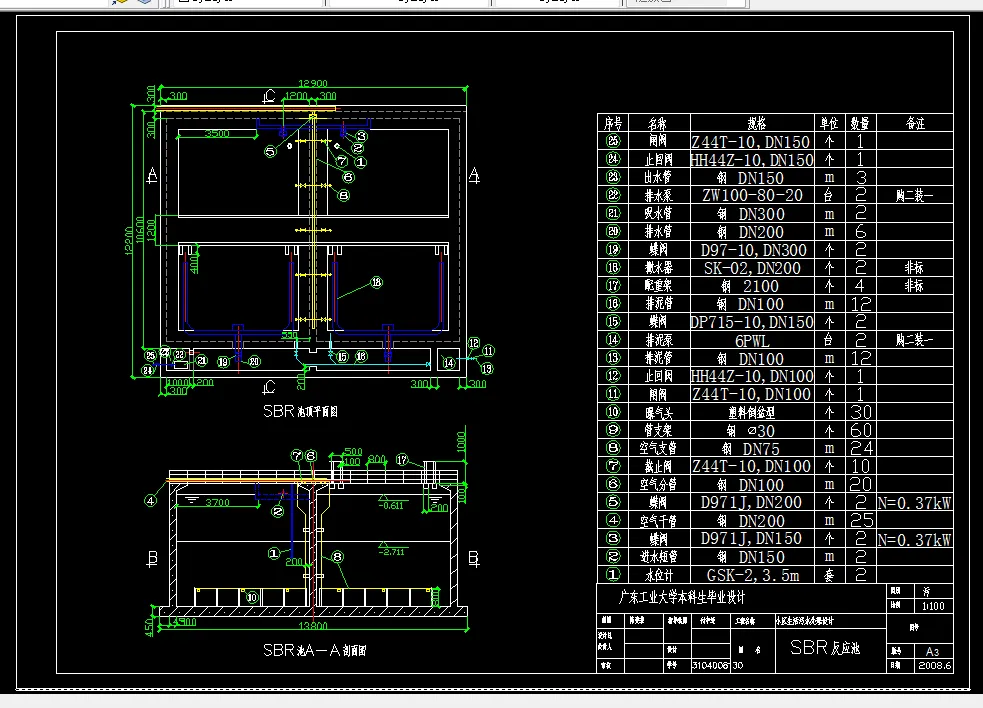This screenshot has width=983, height=708.
Task: Click the -0.611 elevation label
Action: pyautogui.click(x=392, y=505)
